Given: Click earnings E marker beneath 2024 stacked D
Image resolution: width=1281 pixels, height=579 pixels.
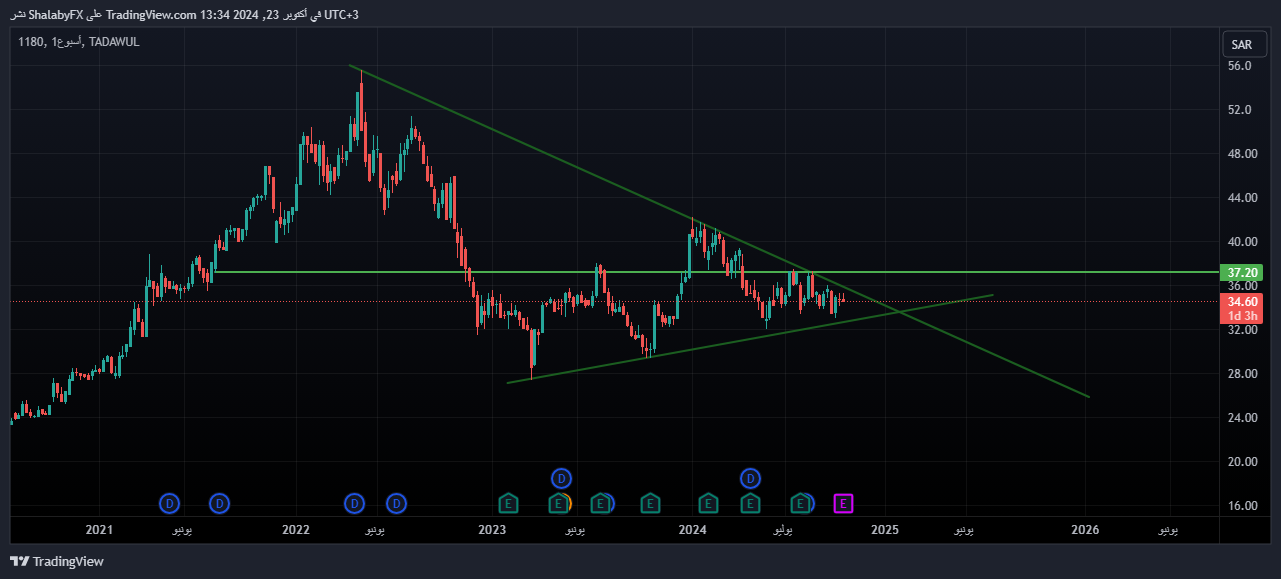Looking at the screenshot, I should click(749, 503).
